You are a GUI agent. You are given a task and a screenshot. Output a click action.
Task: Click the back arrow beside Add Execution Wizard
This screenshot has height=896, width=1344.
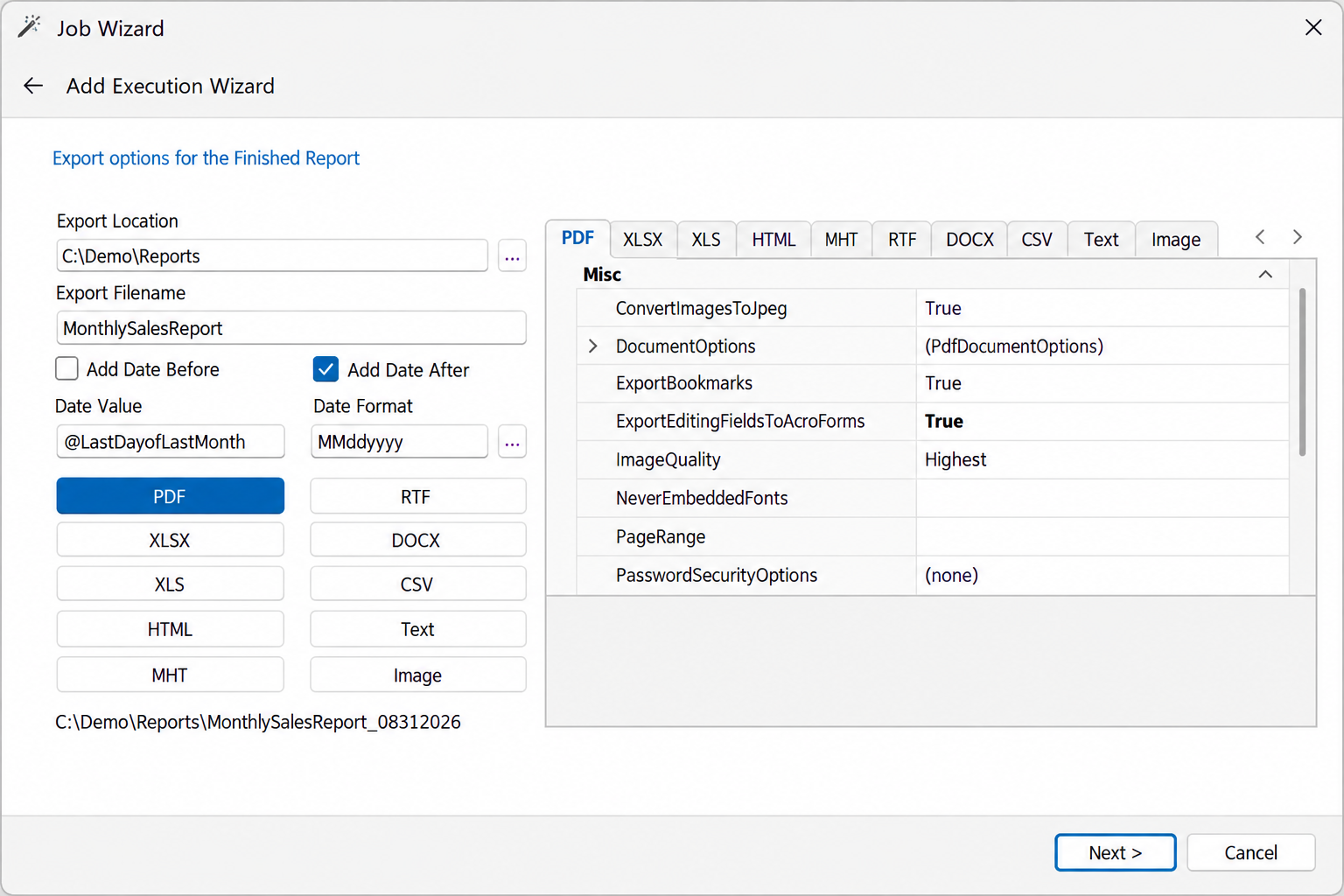point(33,86)
